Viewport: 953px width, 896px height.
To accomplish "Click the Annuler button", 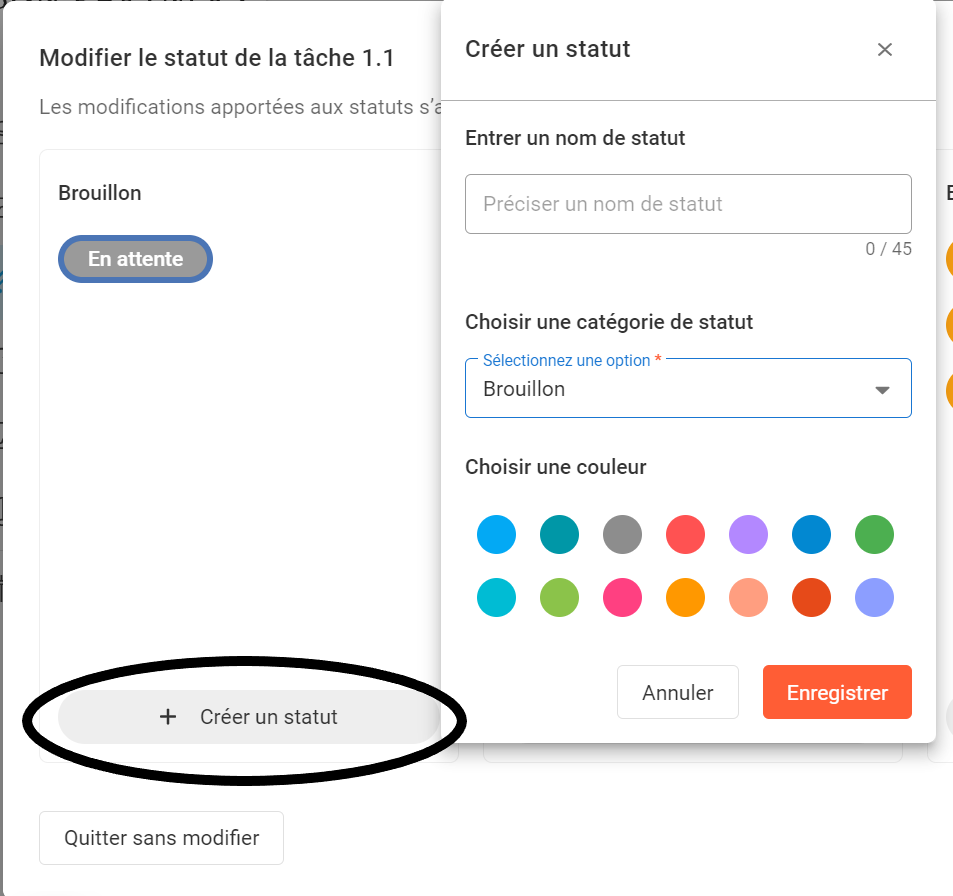I will 678,692.
